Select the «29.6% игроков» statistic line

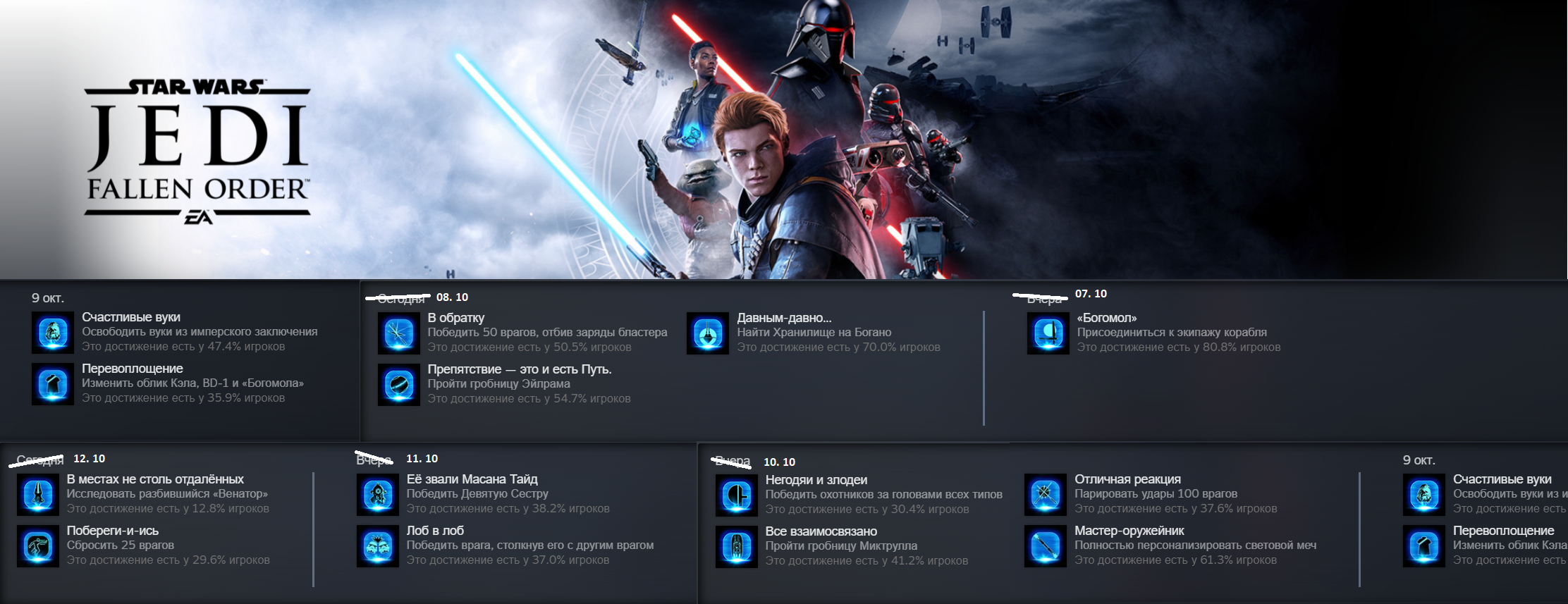coord(169,560)
